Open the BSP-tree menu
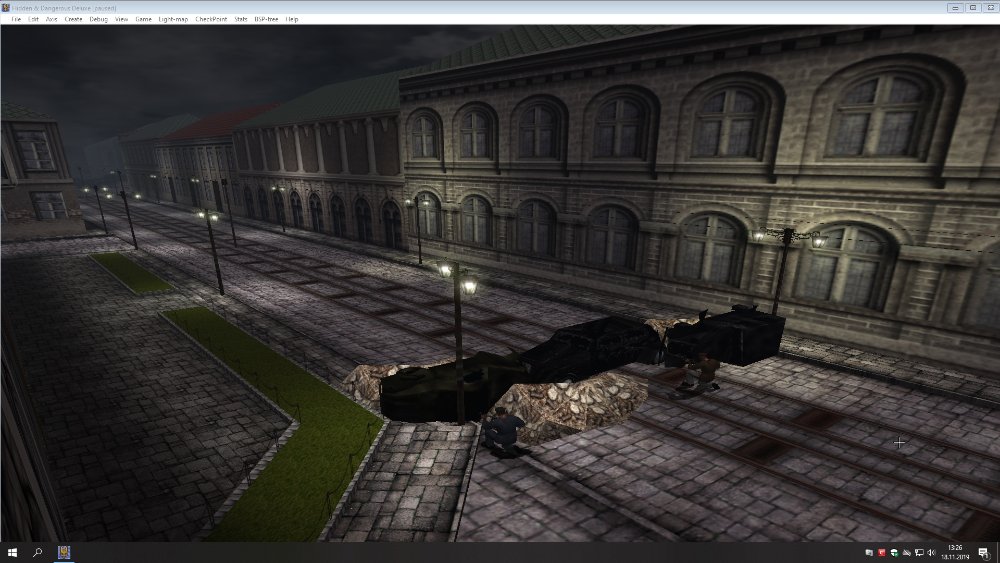Screen dimensions: 1000x563 pyautogui.click(x=266, y=19)
